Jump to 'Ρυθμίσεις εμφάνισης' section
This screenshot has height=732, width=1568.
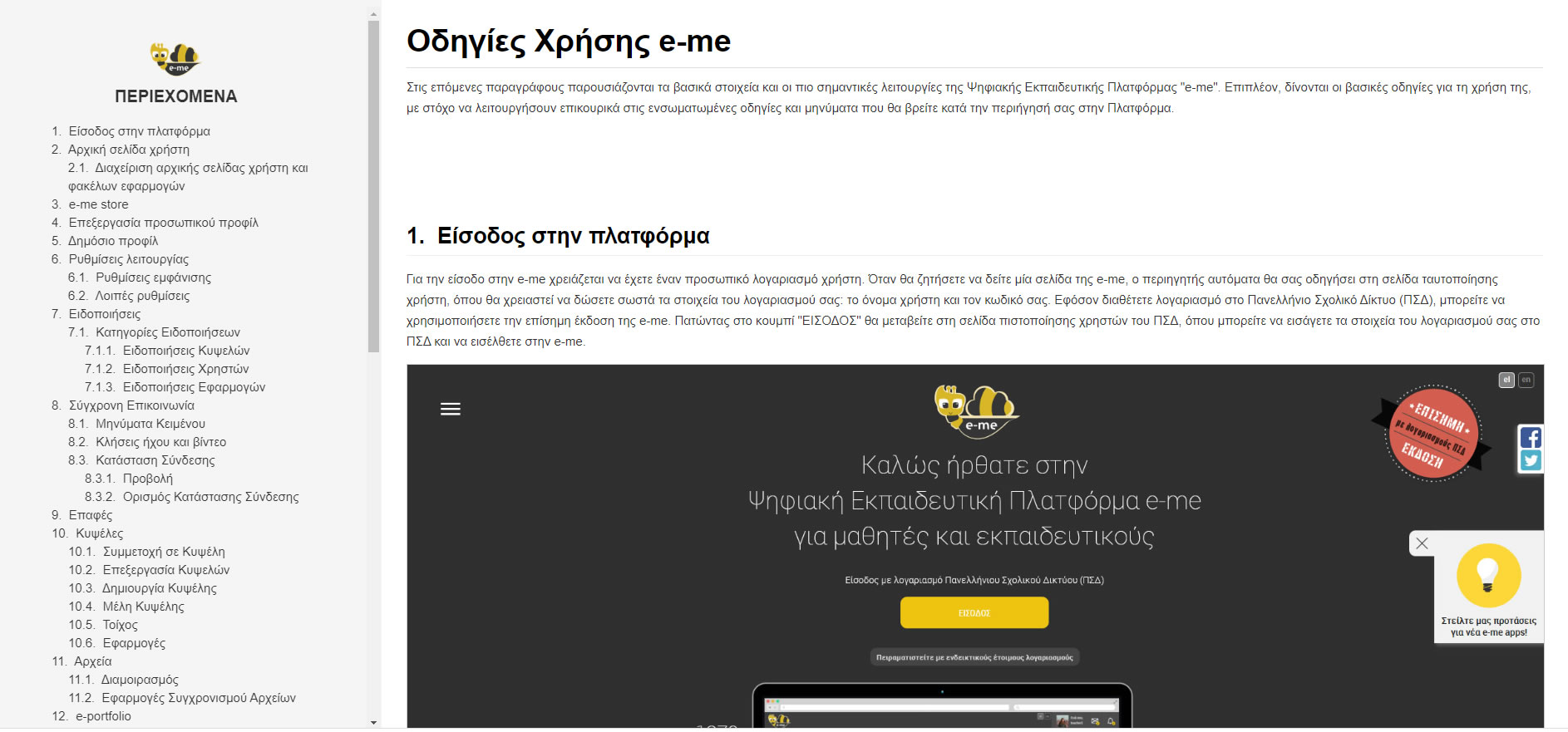coord(153,278)
